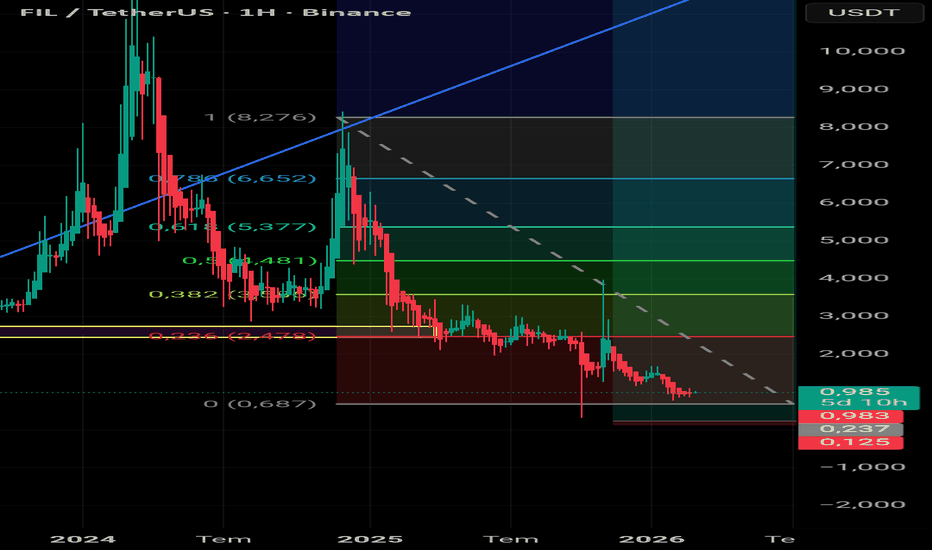This screenshot has height=550, width=932.
Task: Click the 2026 label on time axis
Action: point(651,539)
